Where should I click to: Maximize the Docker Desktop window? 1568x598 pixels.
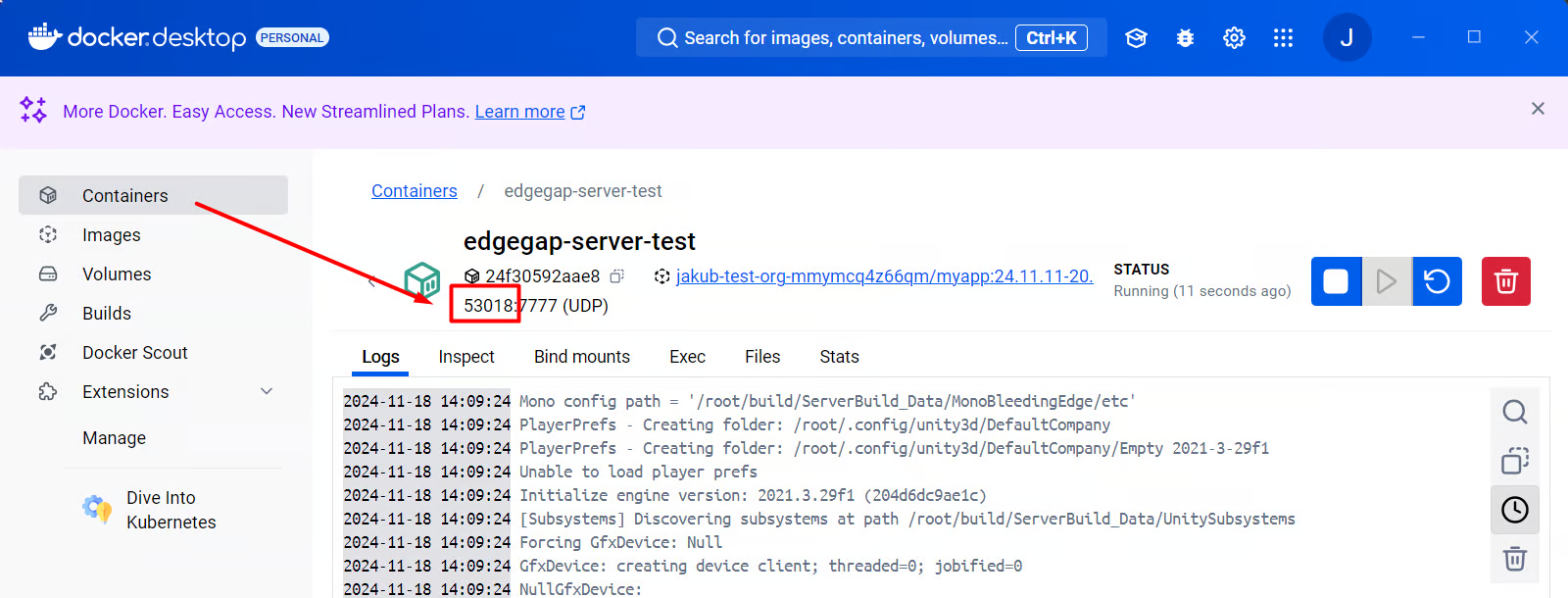click(x=1474, y=37)
